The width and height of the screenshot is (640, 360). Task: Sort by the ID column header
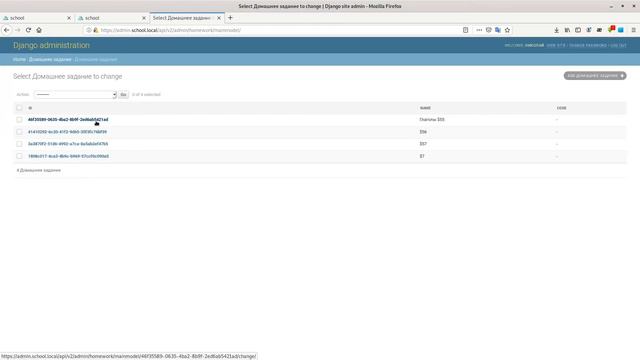(30, 108)
